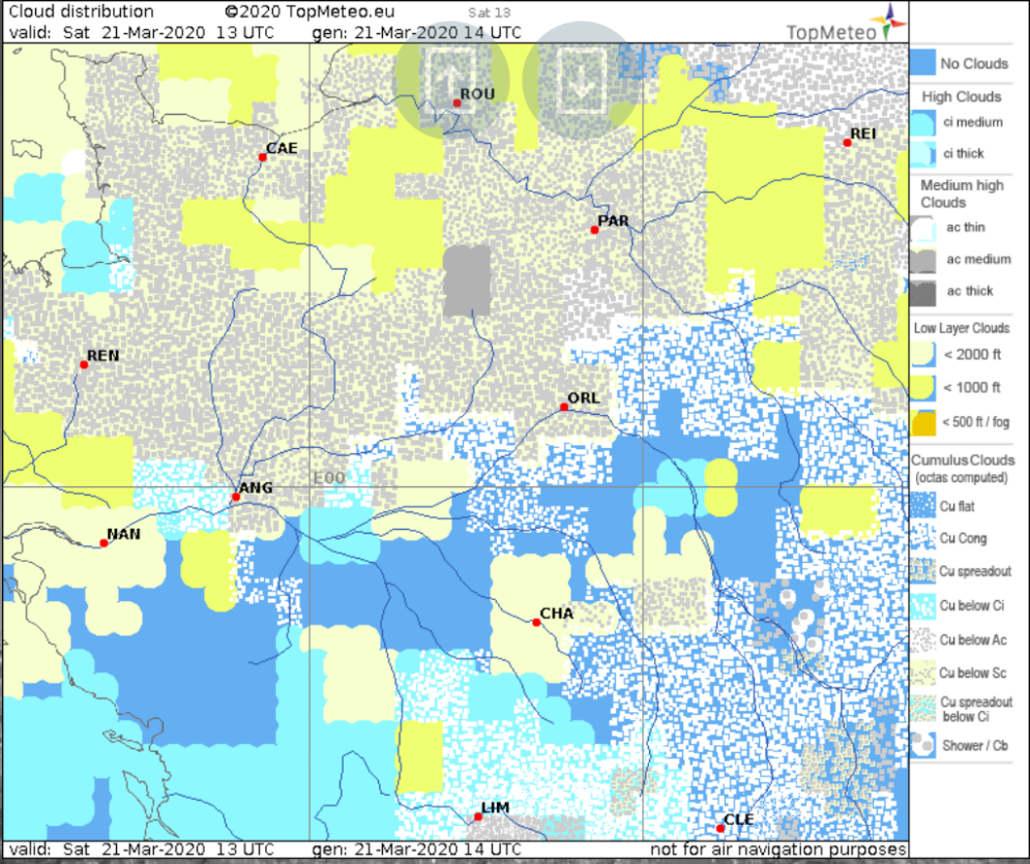The height and width of the screenshot is (864, 1030).
Task: Click the 'High Clouds' legend heading
Action: (x=961, y=97)
